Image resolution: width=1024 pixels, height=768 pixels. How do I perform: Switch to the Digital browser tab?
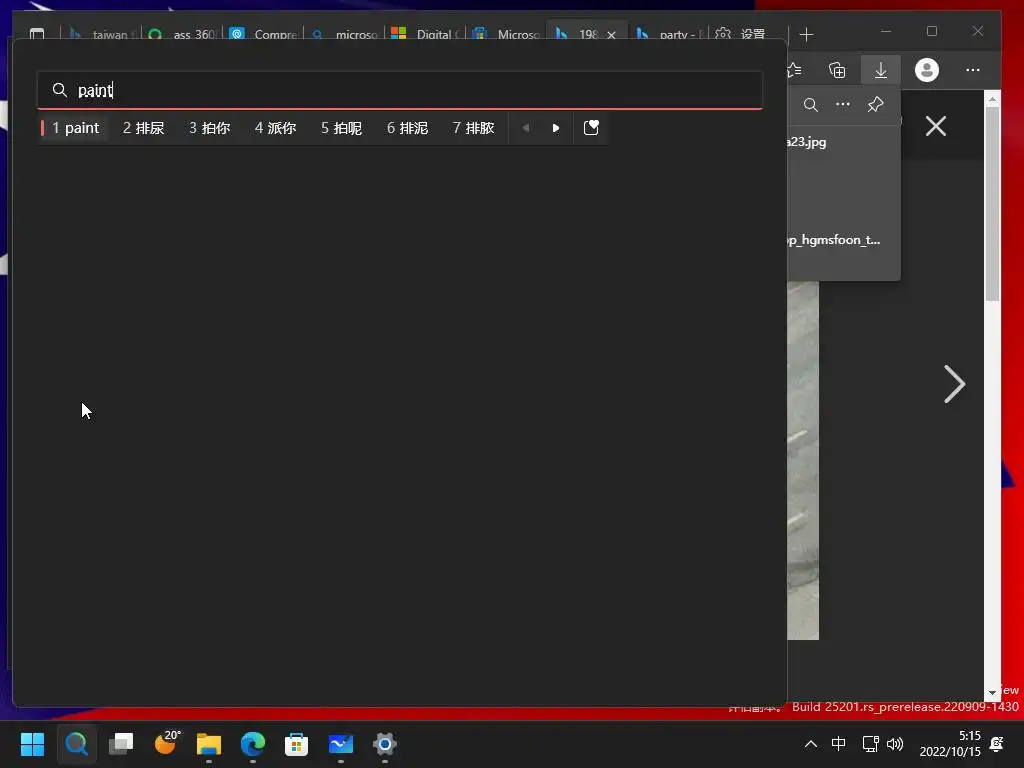point(426,34)
